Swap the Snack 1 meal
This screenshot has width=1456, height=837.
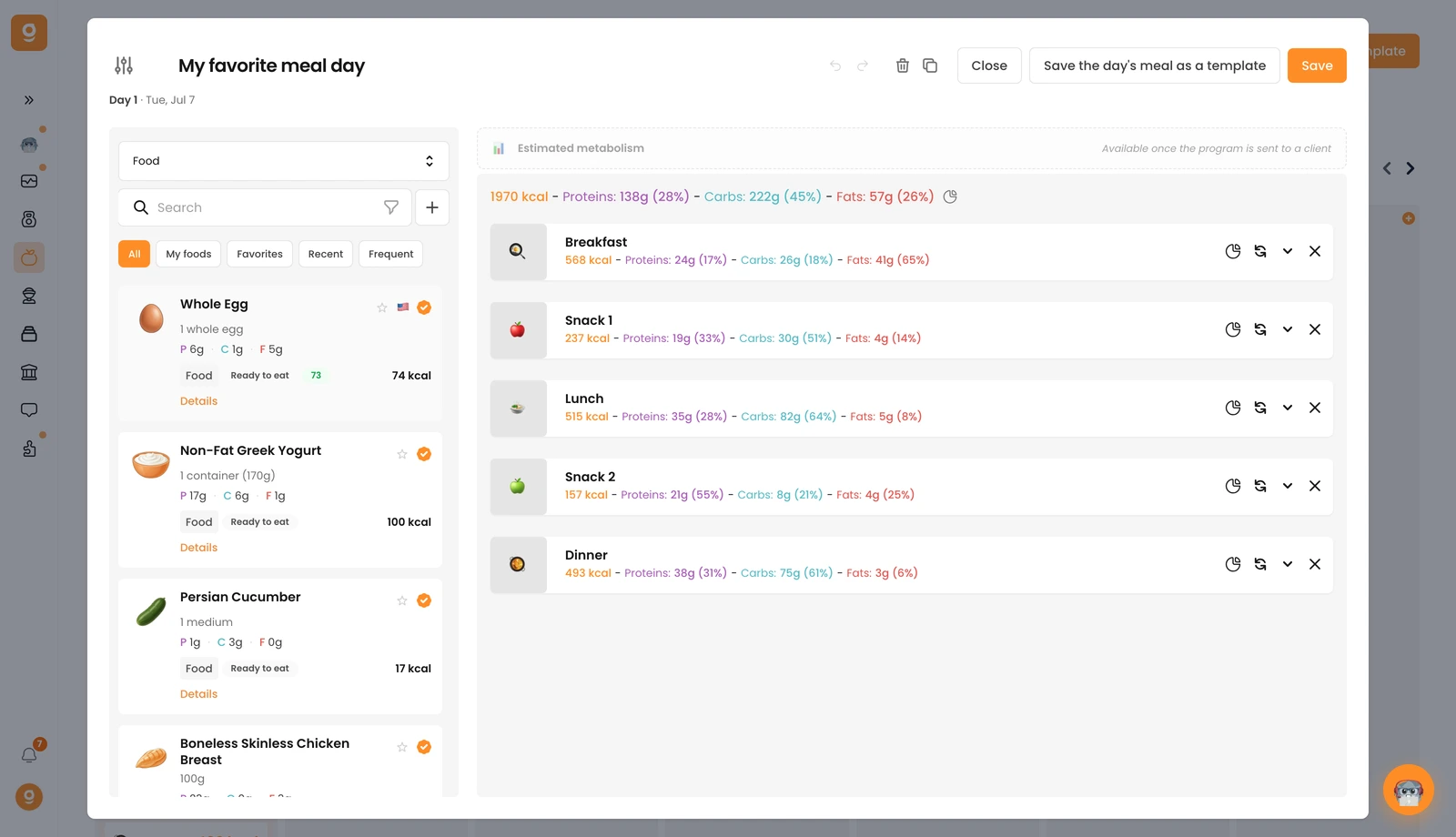tap(1260, 329)
